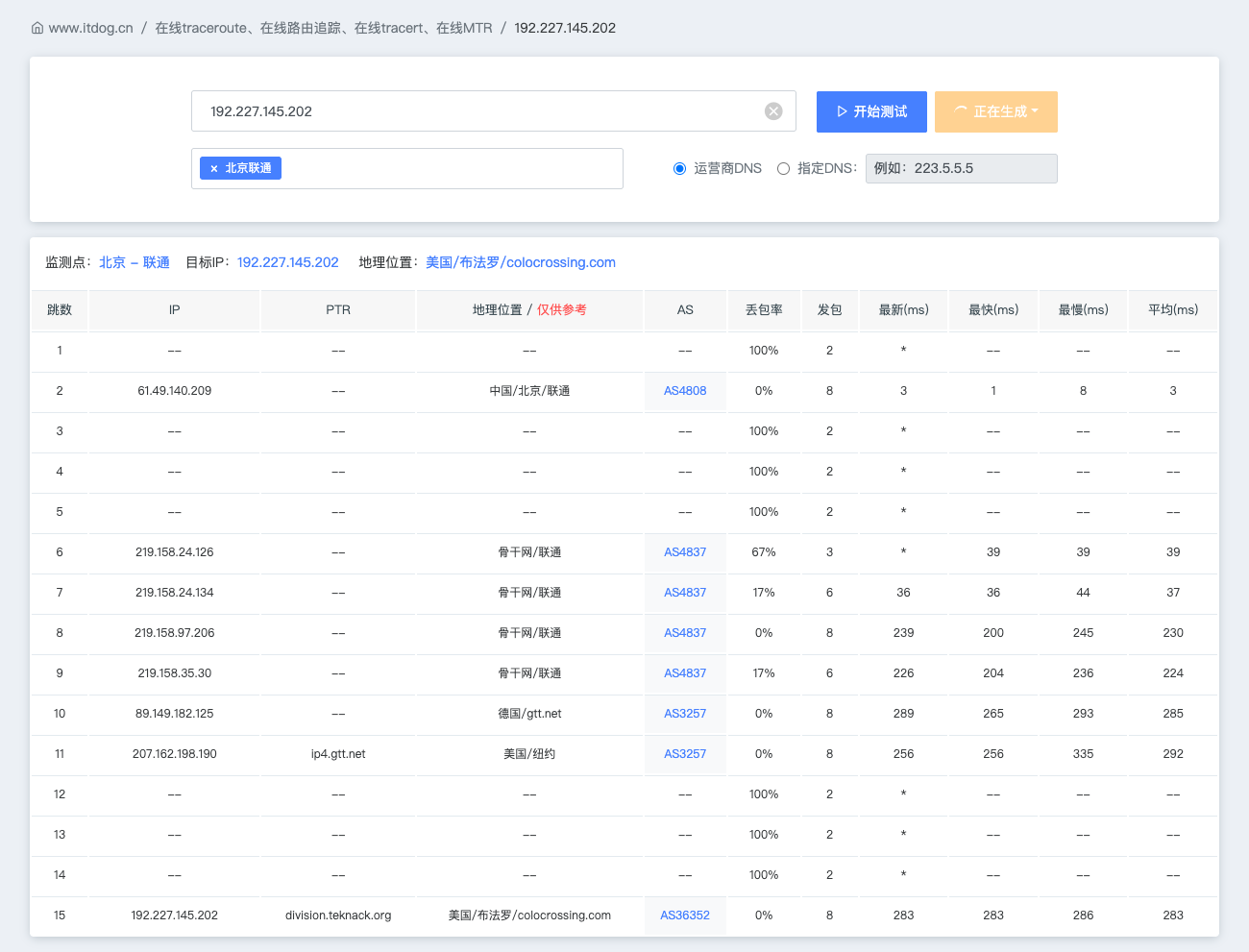
Task: Click the 192.227.145.202 breadcrumb item
Action: click(565, 28)
